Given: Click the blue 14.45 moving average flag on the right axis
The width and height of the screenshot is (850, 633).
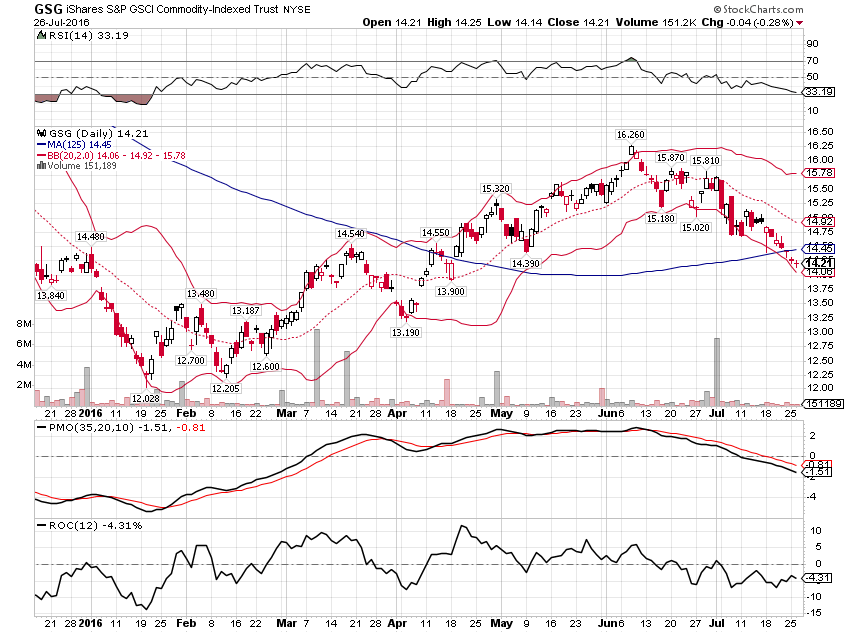Looking at the screenshot, I should pos(818,249).
